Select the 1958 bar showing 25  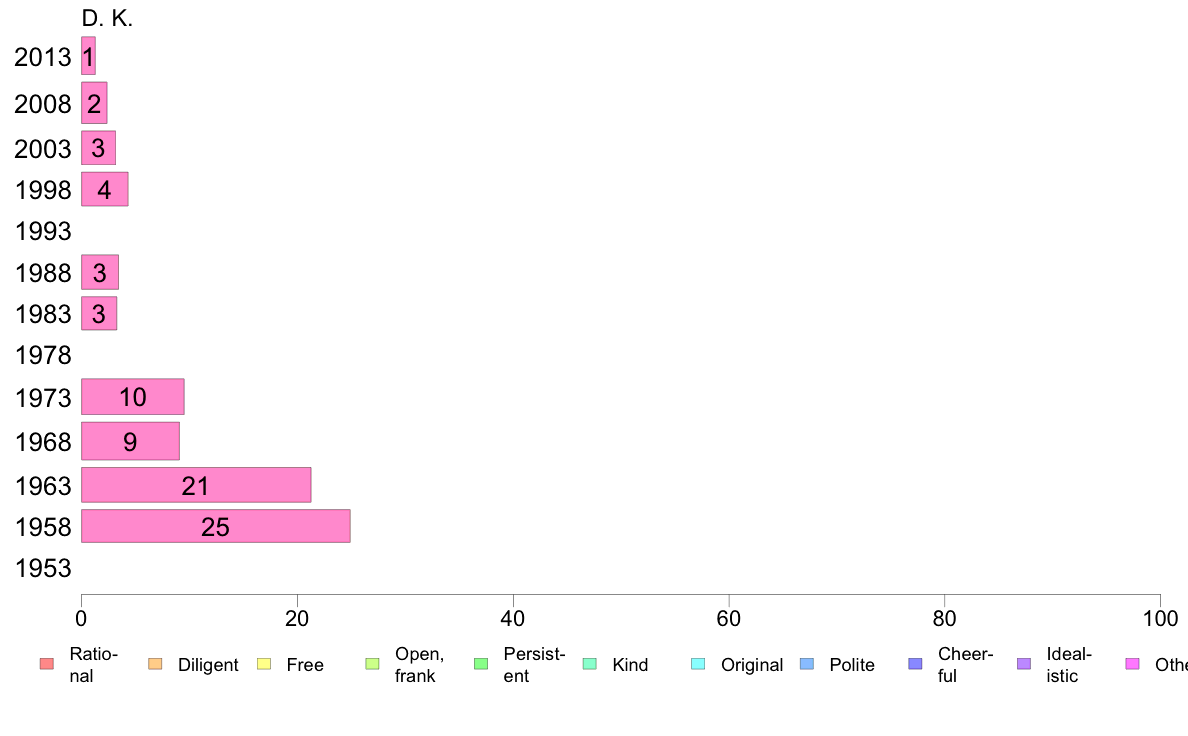click(216, 526)
